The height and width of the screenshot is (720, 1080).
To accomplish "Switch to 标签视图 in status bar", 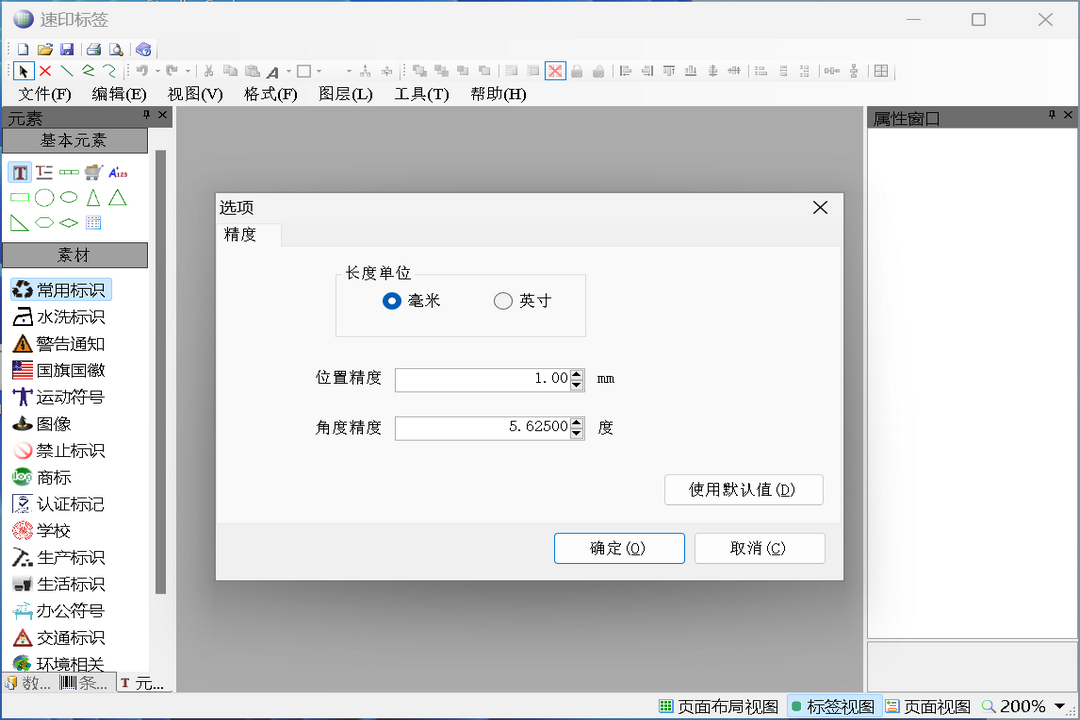I will [833, 707].
